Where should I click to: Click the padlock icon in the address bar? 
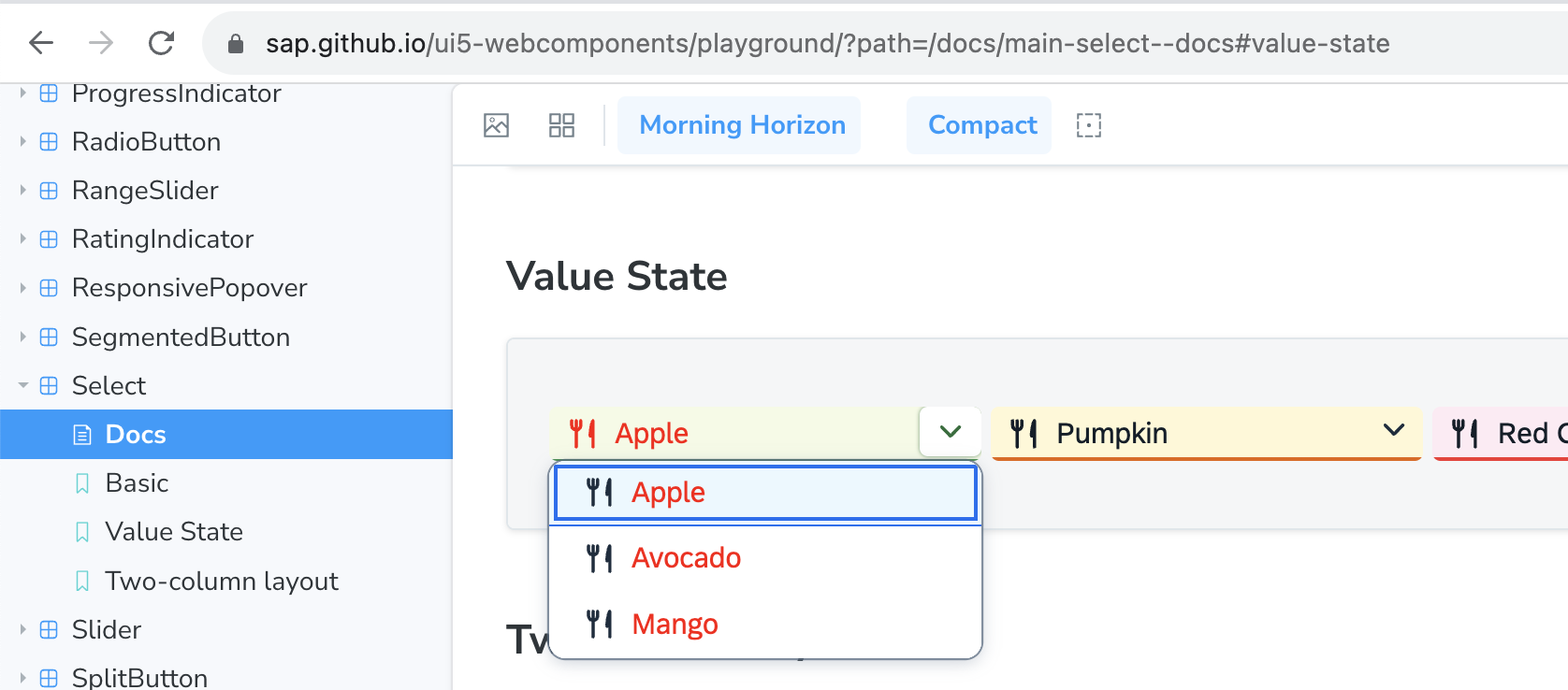click(235, 43)
